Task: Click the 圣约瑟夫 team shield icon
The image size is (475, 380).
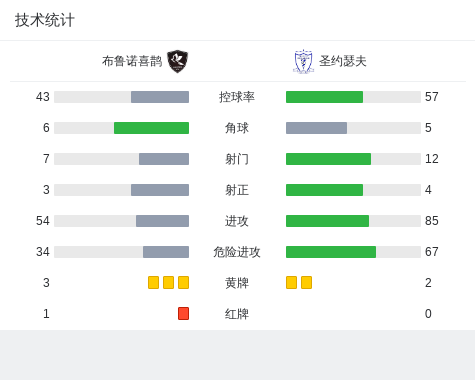Action: coord(303,61)
